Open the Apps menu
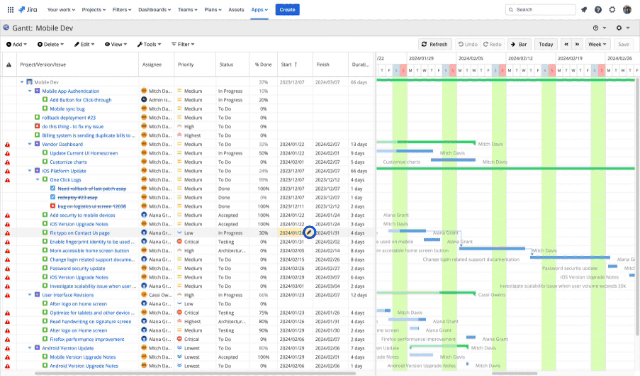This screenshot has height=376, width=640. point(260,9)
